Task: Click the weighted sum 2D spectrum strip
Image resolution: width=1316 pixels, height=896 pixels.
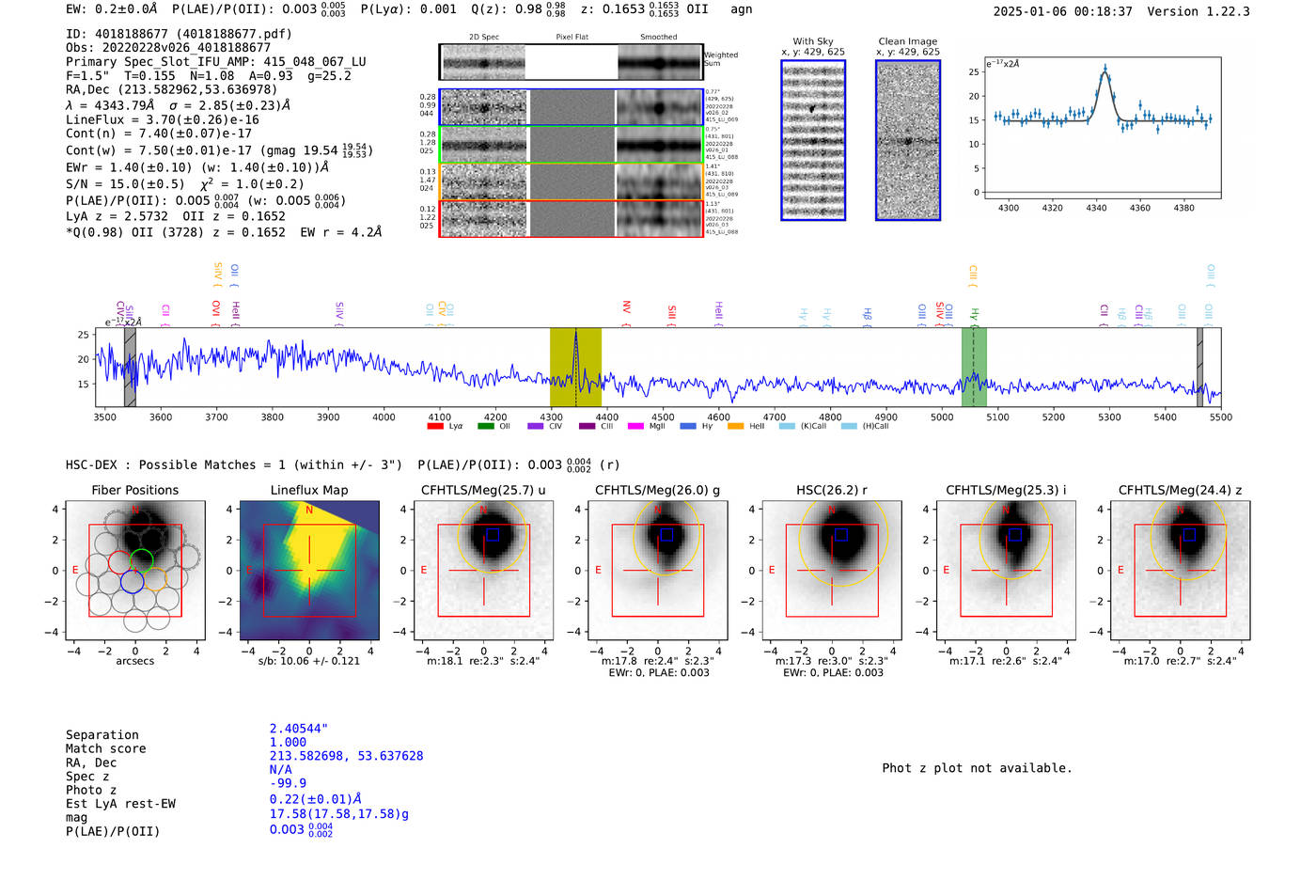Action: (x=572, y=62)
